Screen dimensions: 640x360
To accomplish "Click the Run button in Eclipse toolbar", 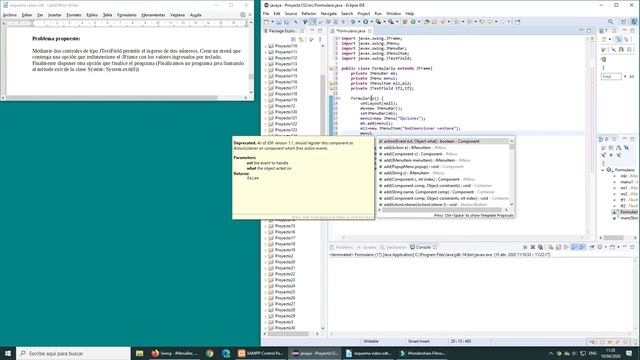I will (365, 22).
